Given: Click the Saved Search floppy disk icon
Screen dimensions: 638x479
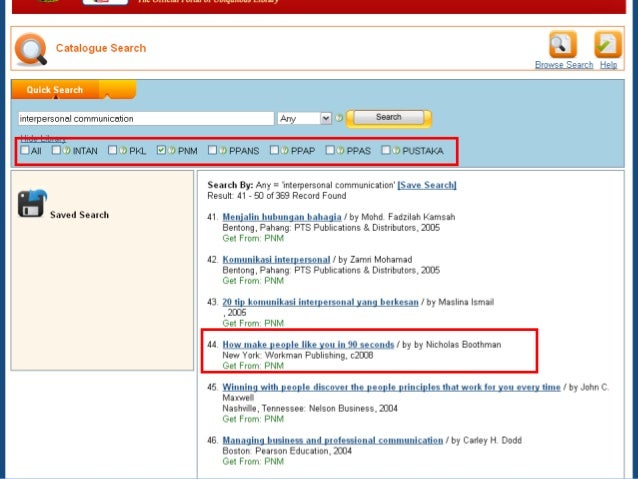Looking at the screenshot, I should [x=33, y=203].
